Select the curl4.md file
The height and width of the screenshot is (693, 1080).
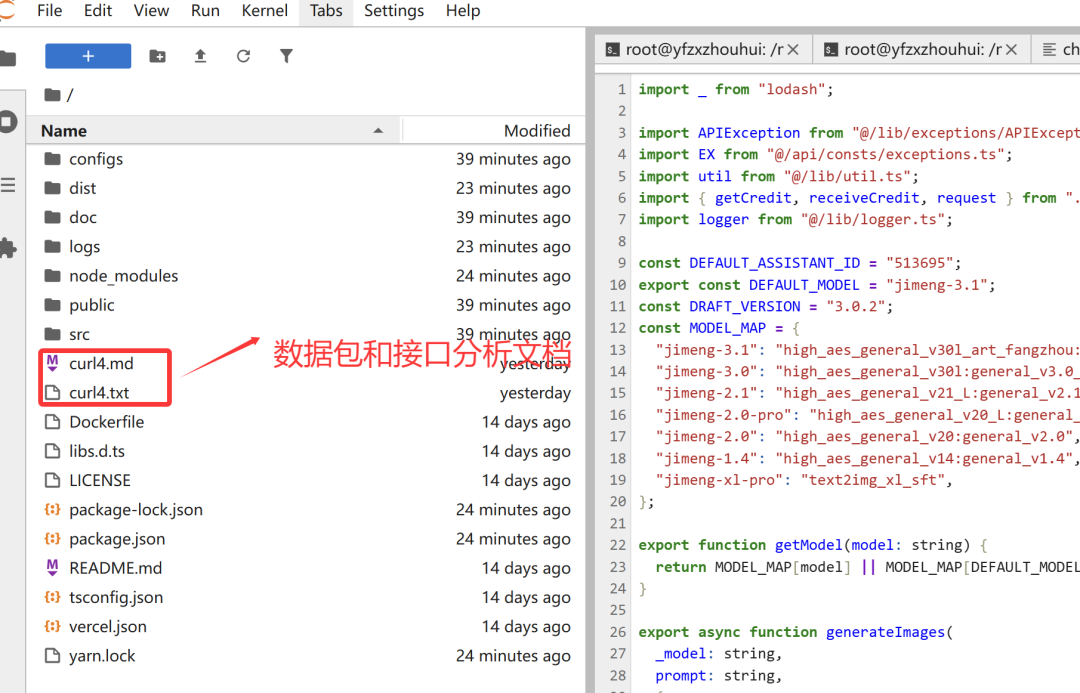pos(101,364)
